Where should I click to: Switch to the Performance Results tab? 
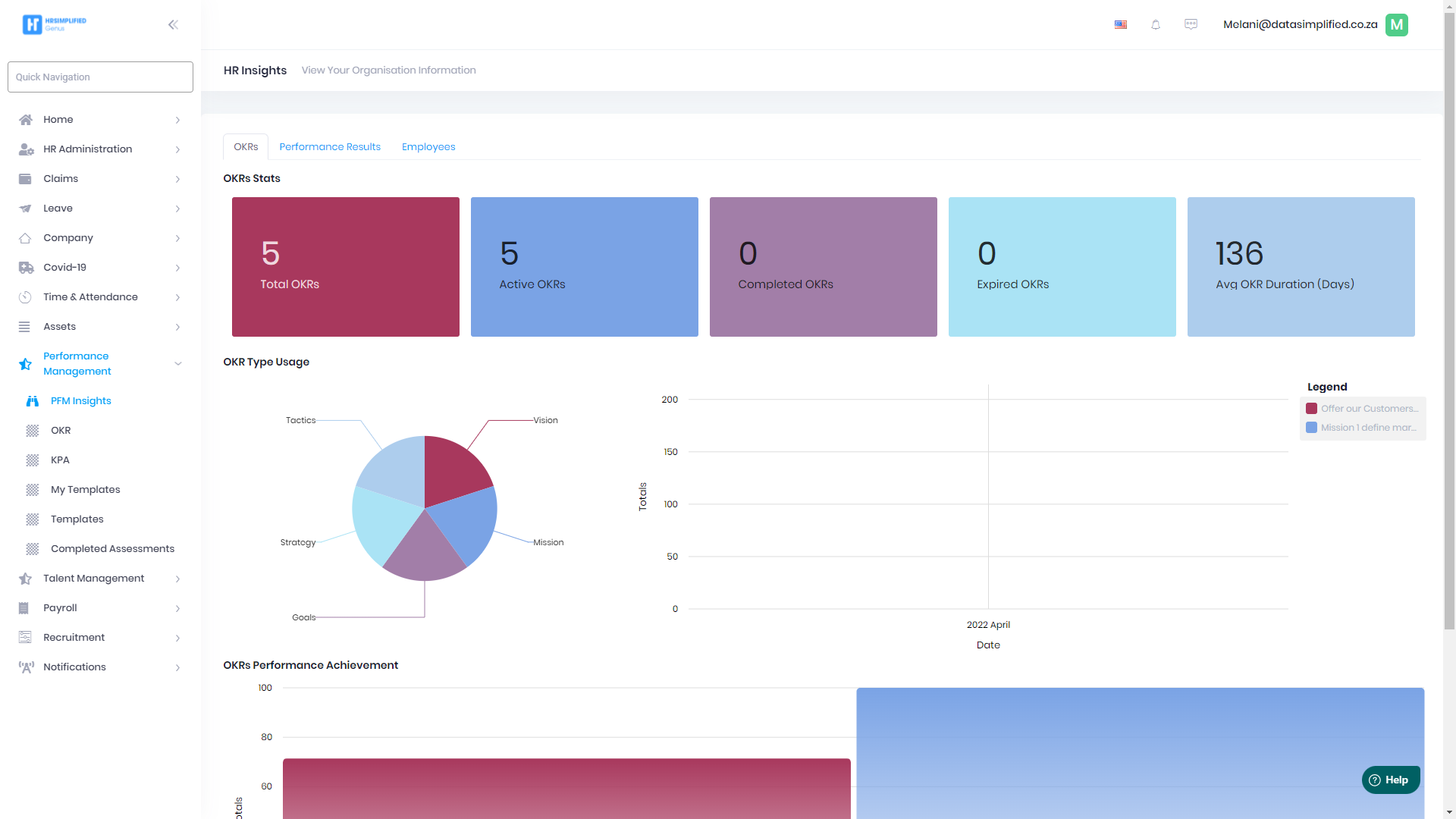click(330, 147)
